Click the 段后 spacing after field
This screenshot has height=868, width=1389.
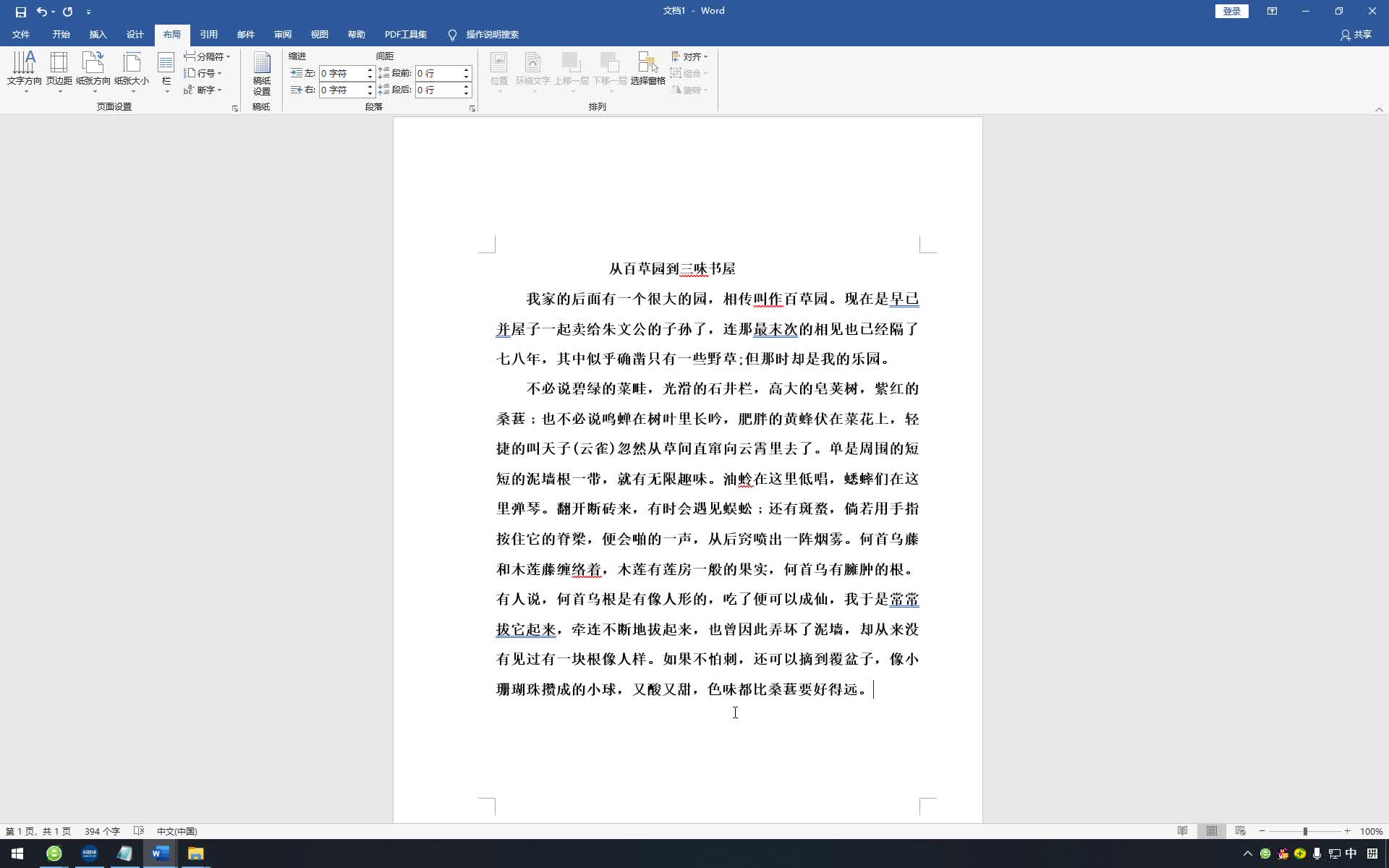[x=438, y=90]
